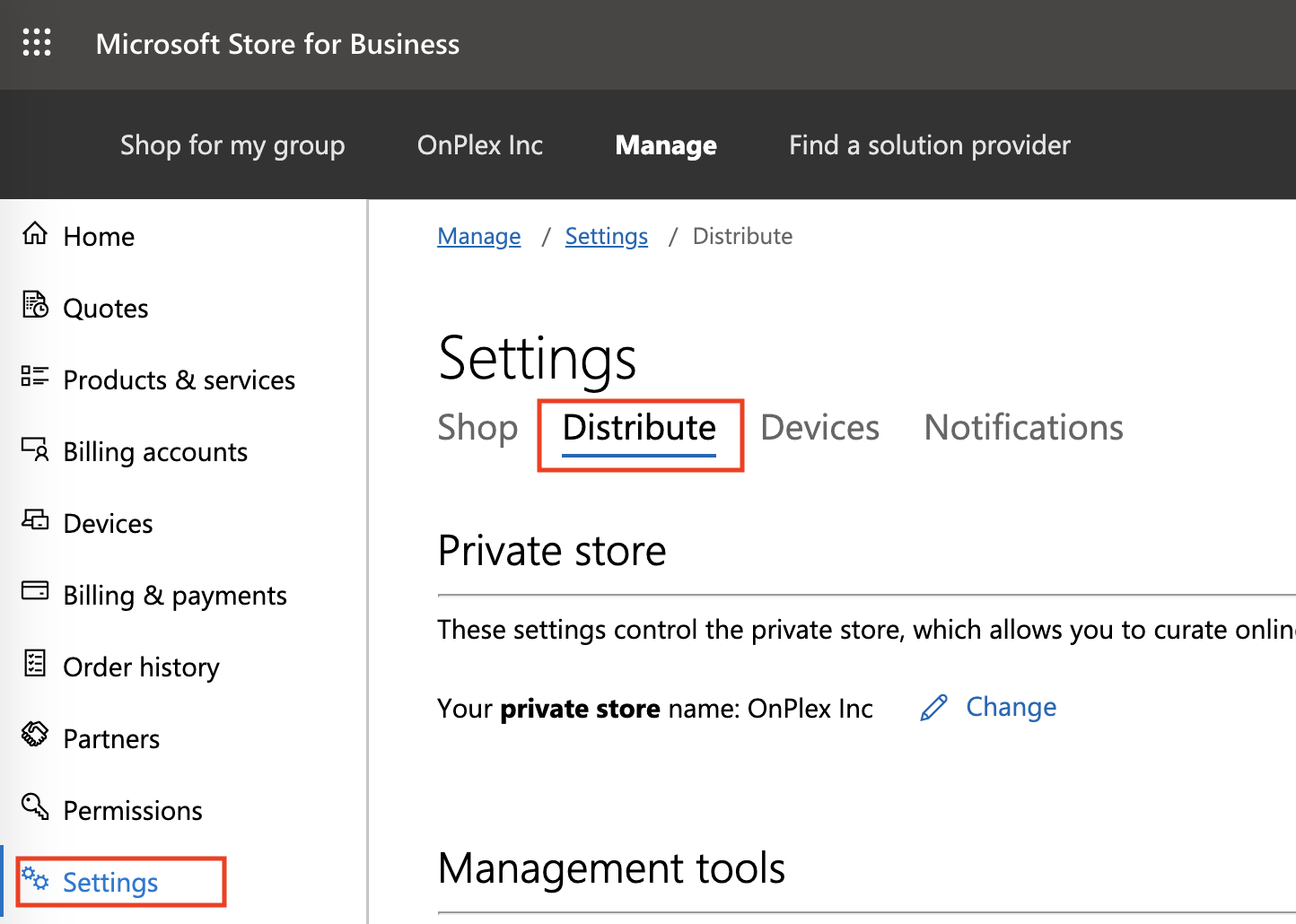
Task: Click the Management tools heading
Action: 611,868
